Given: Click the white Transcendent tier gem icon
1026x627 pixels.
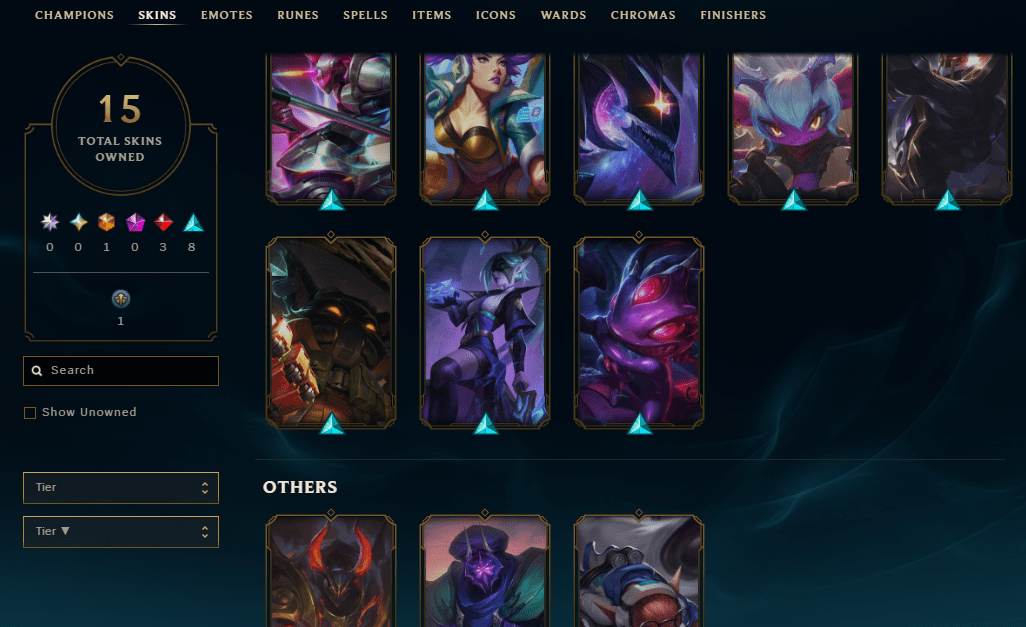Looking at the screenshot, I should pos(50,223).
